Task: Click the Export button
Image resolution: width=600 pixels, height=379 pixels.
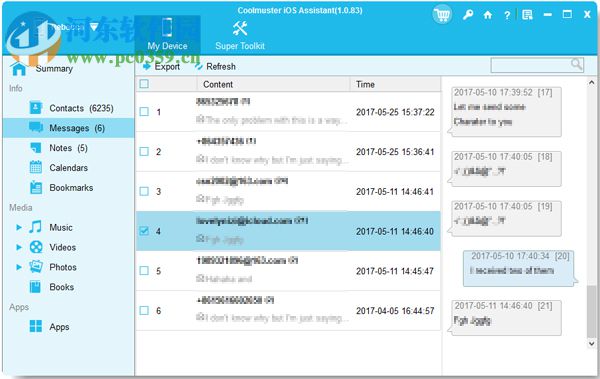Action: tap(161, 67)
